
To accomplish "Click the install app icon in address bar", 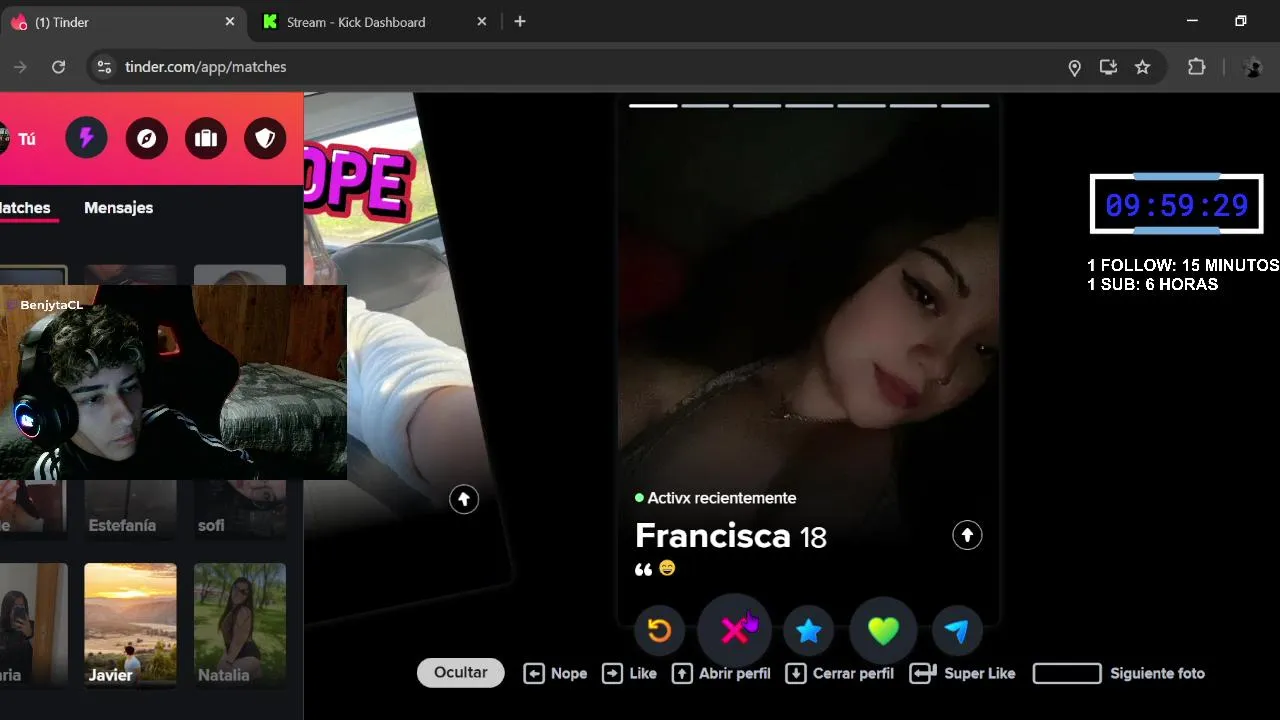I will (1108, 67).
